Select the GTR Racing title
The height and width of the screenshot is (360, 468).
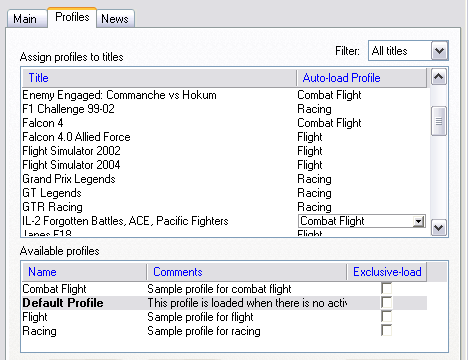(52, 207)
